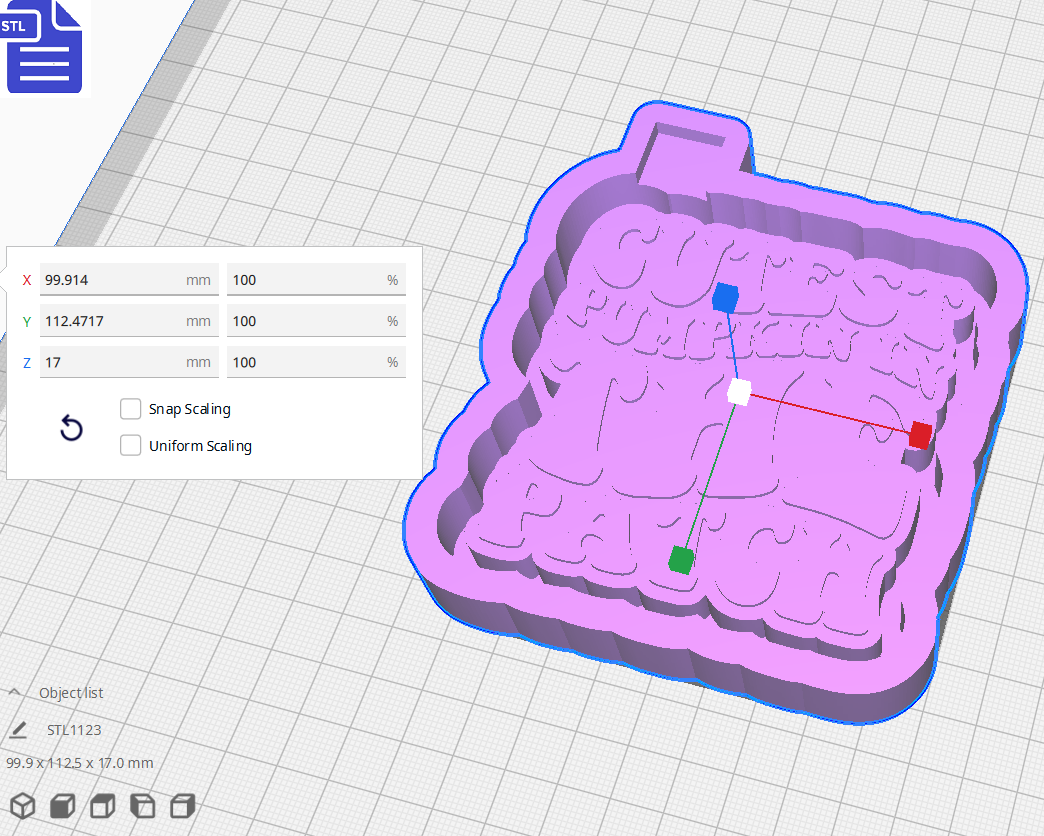This screenshot has height=836, width=1044.
Task: Edit the Z height value of 17
Action: pos(129,362)
